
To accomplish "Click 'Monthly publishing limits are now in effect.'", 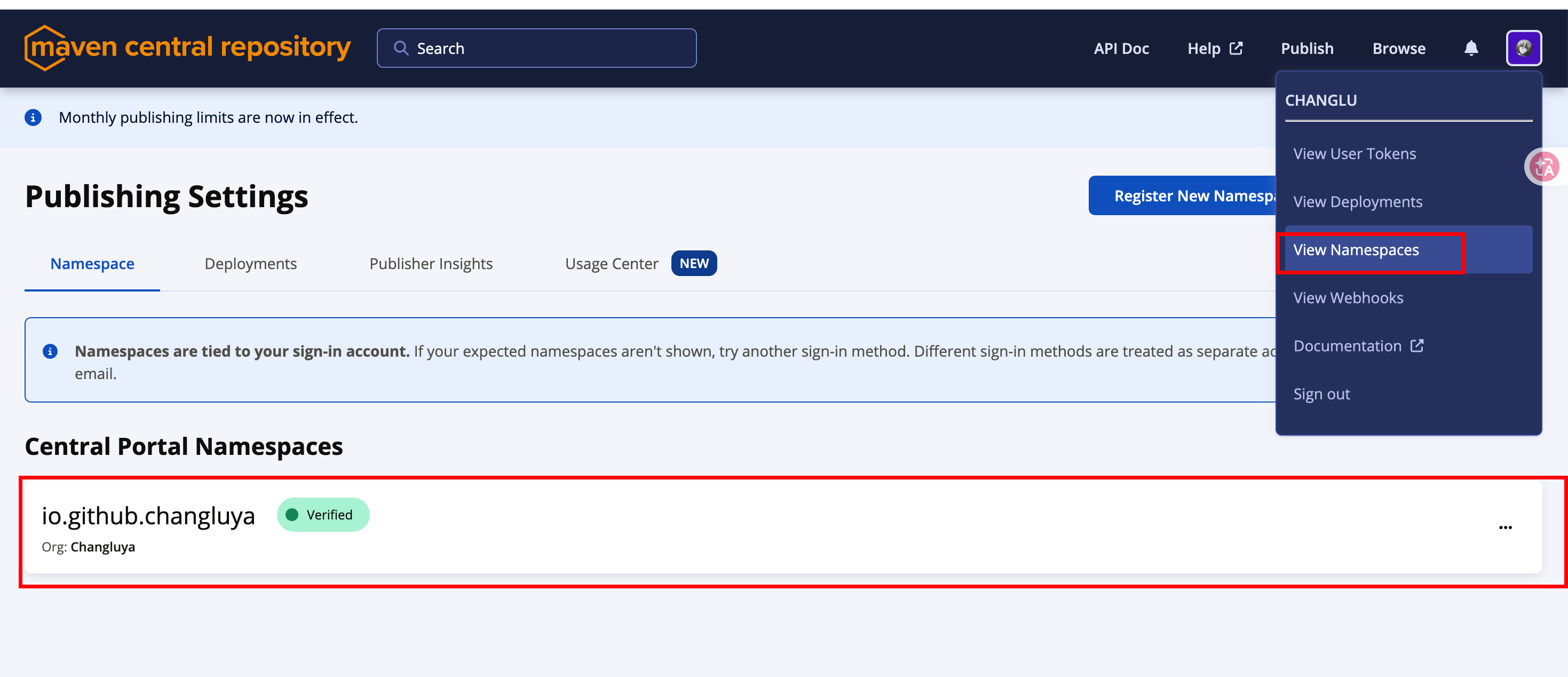I will pos(208,117).
